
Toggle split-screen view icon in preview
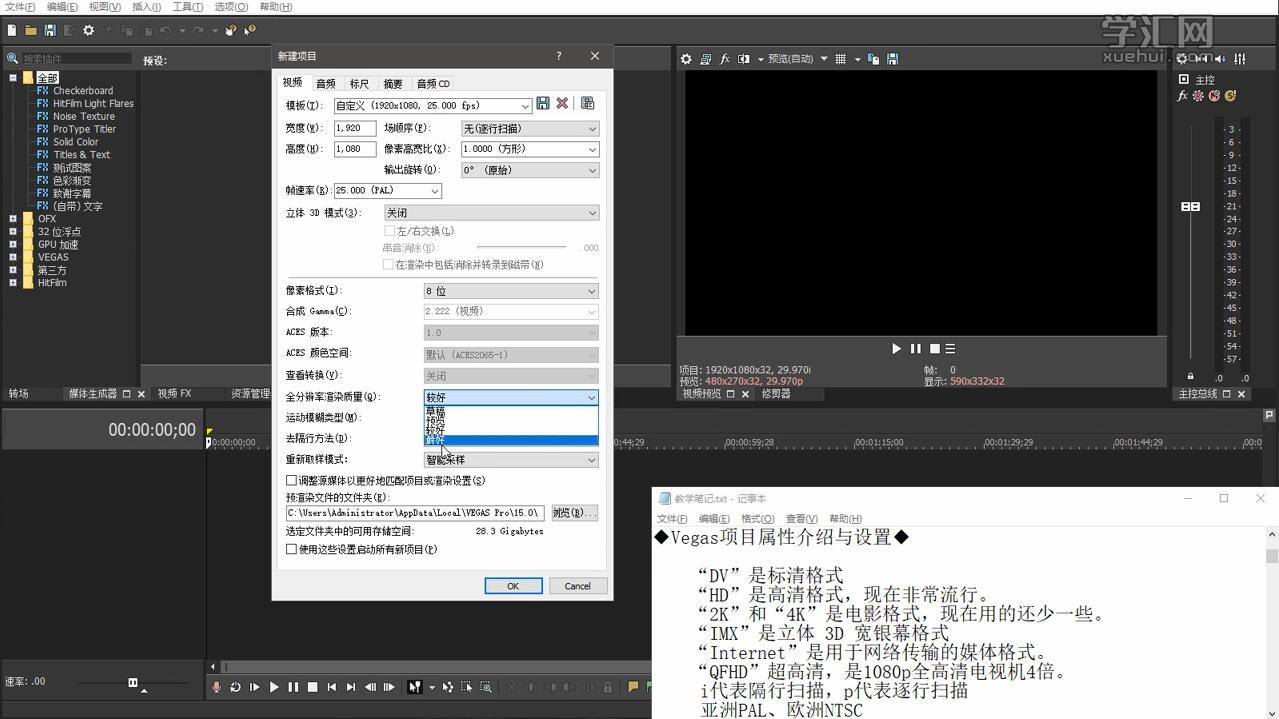point(743,59)
